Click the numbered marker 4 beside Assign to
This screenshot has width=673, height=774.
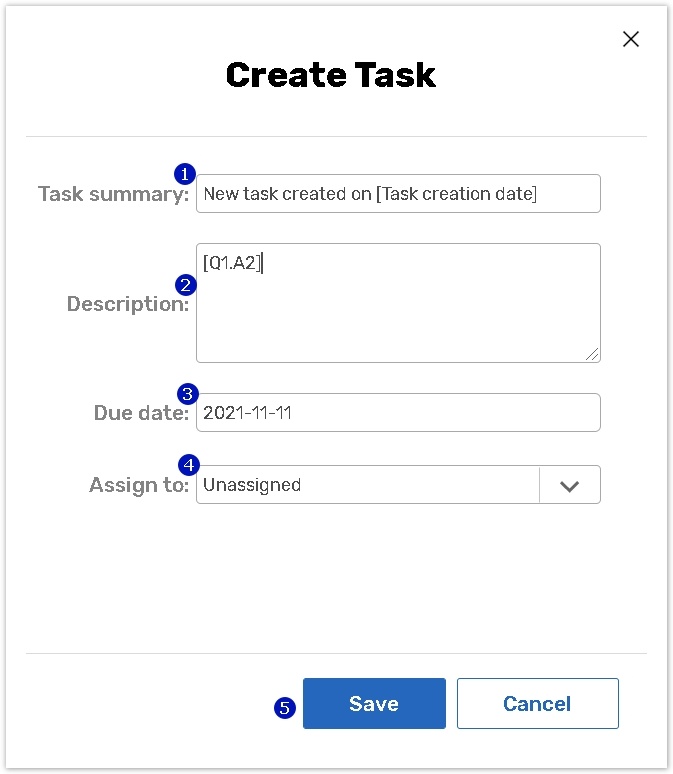point(187,465)
